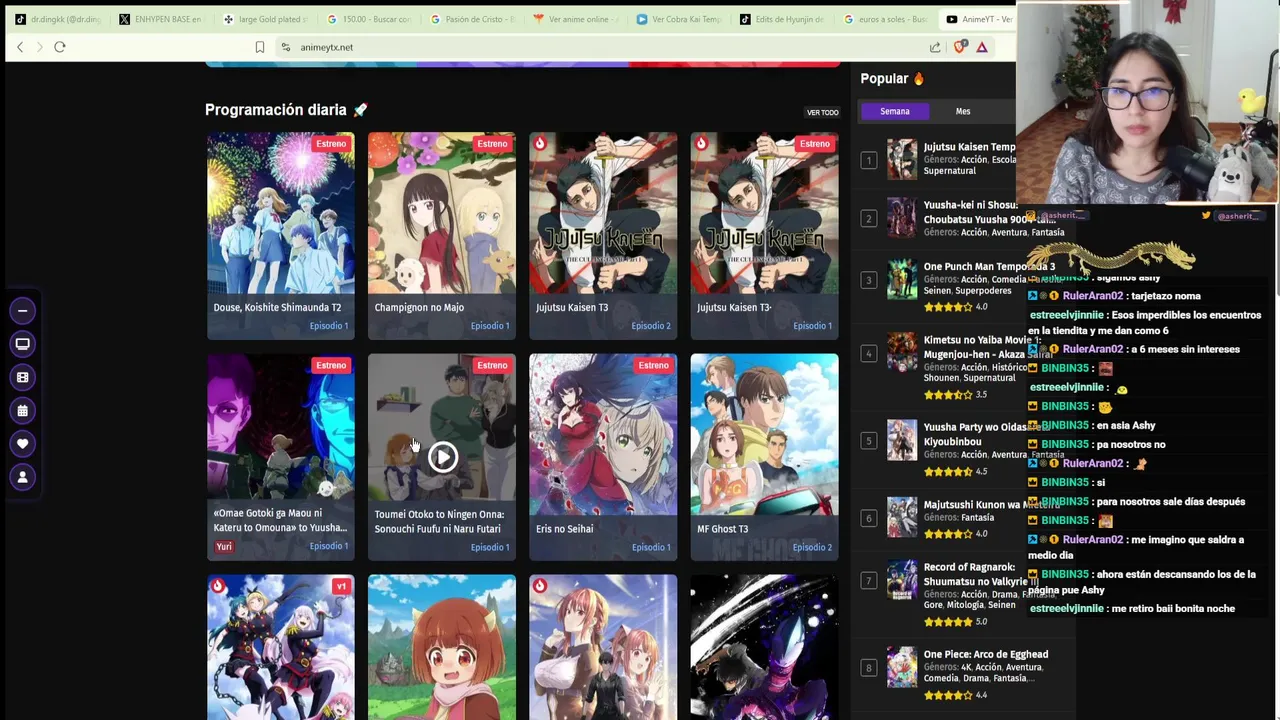
Task: Open fox-eared girl anime thumbnail
Action: 442,647
